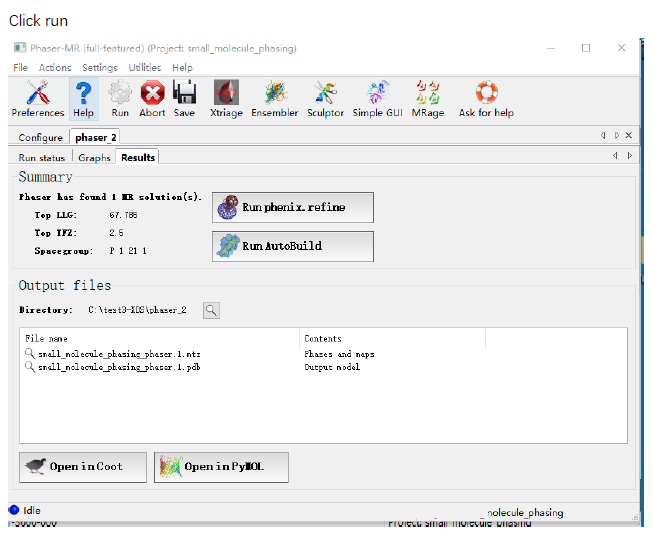Close the phaser_2 tab with X
The width and height of the screenshot is (652, 545).
click(x=629, y=135)
